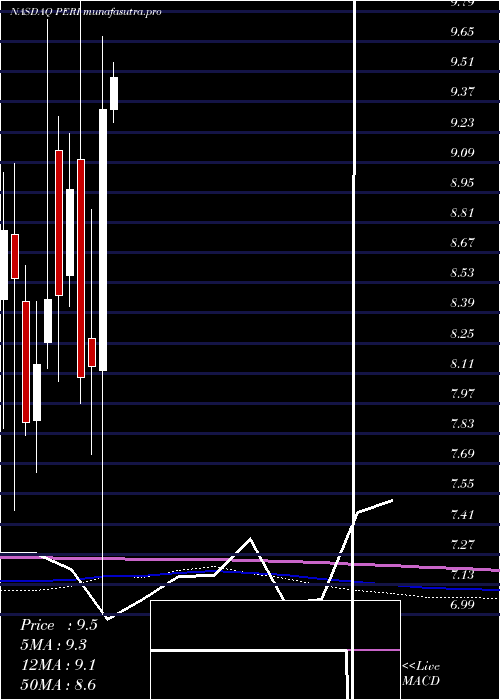
Task: Click the 7.69 price axis label
Action: (x=462, y=454)
